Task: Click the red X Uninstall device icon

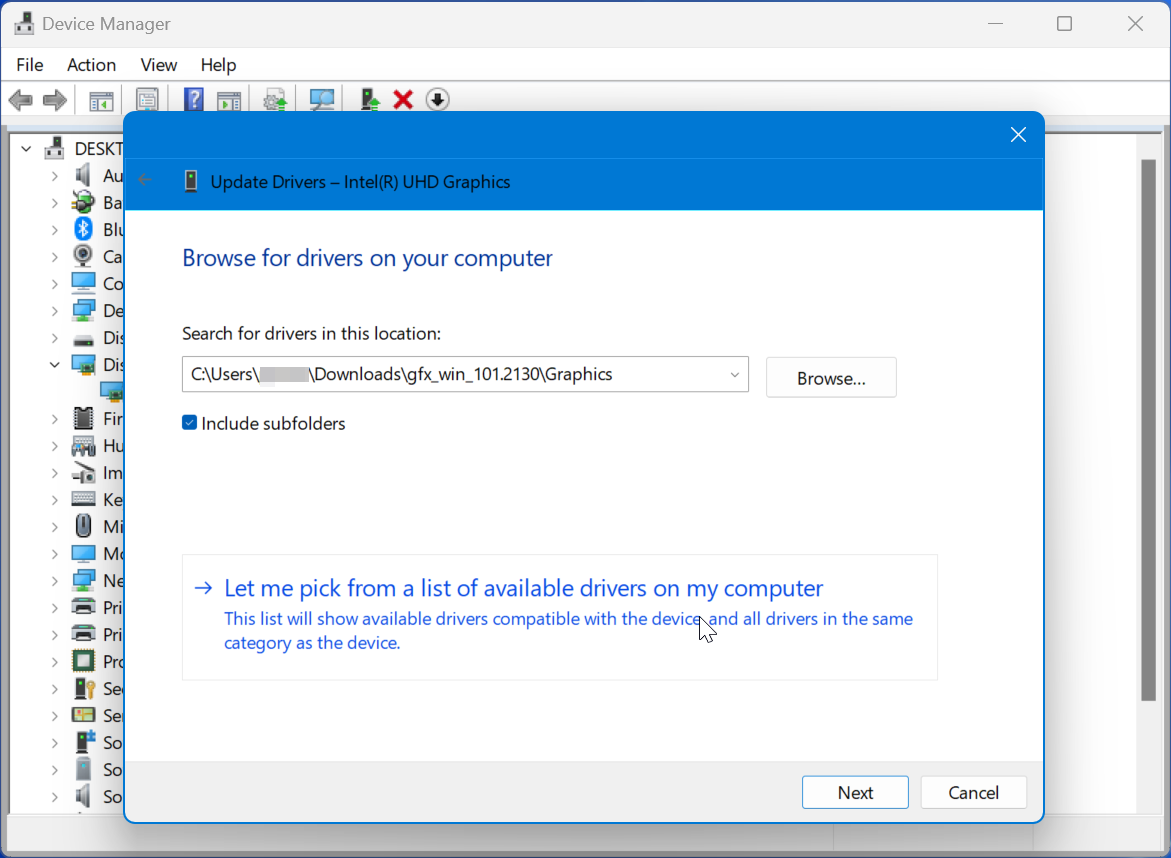Action: coord(403,99)
